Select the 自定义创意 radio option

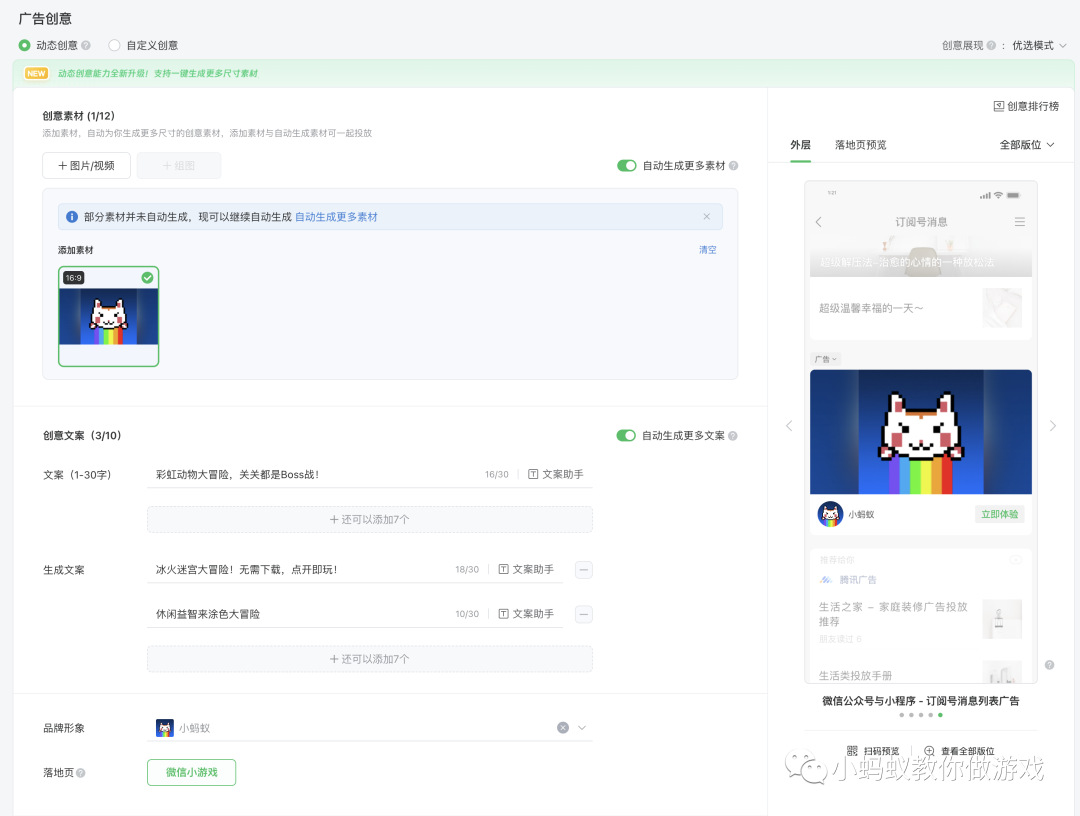click(114, 45)
